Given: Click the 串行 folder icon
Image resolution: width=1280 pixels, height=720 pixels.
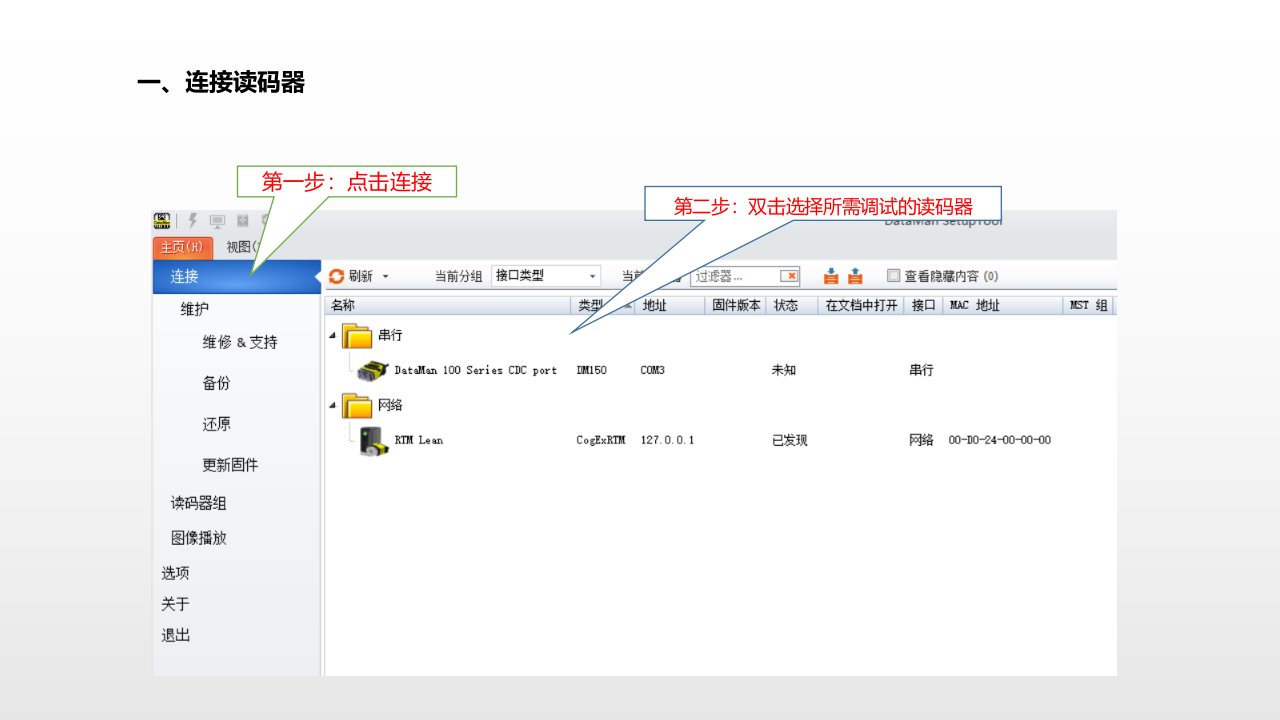Looking at the screenshot, I should click(357, 335).
